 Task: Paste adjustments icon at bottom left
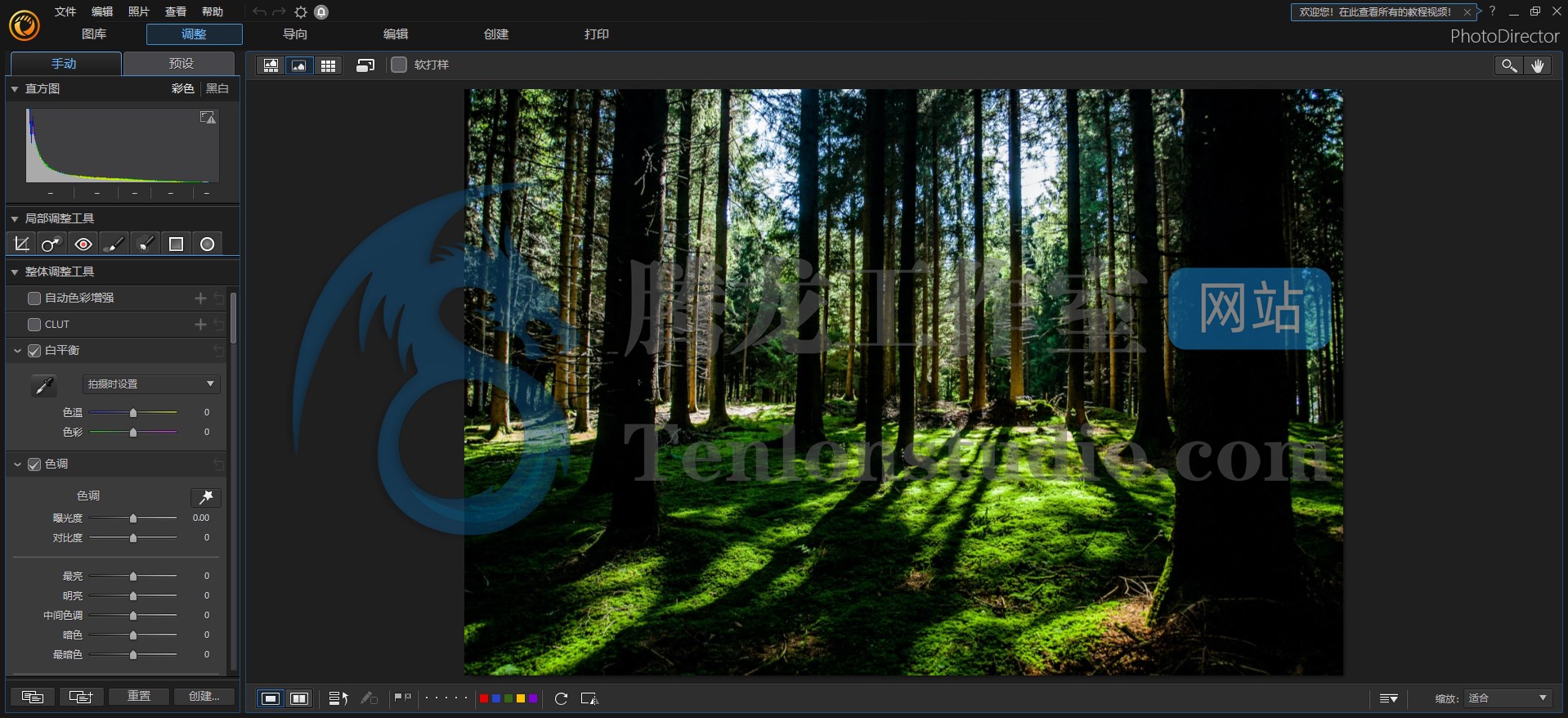point(81,697)
